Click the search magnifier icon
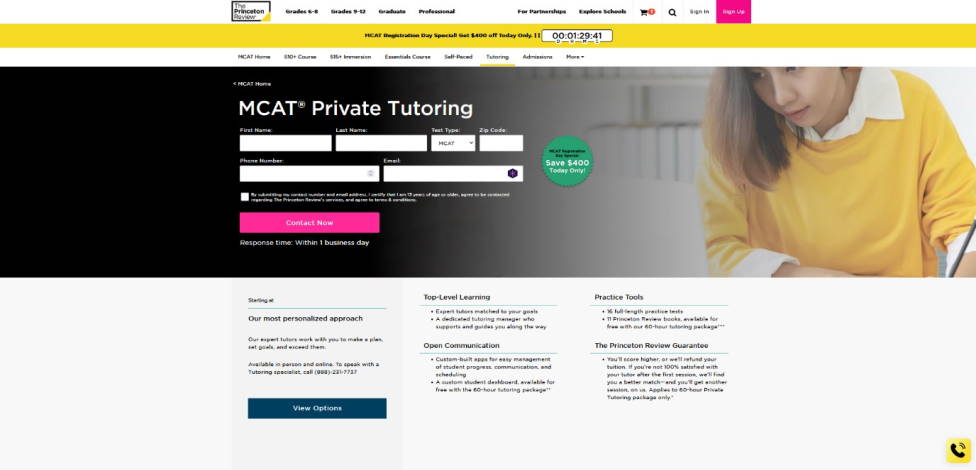976x470 pixels. 672,12
